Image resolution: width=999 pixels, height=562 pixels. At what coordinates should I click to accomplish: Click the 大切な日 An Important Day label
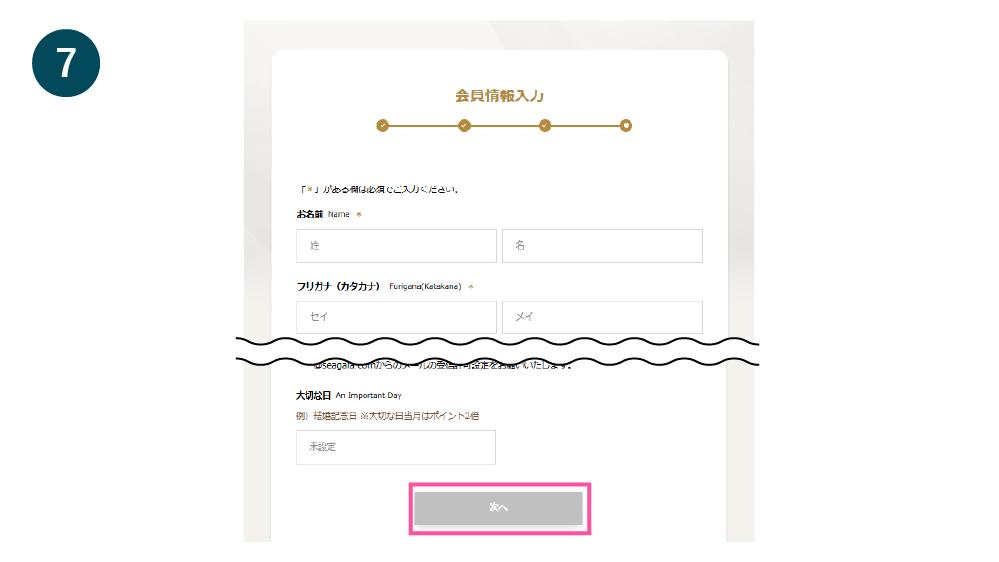348,395
